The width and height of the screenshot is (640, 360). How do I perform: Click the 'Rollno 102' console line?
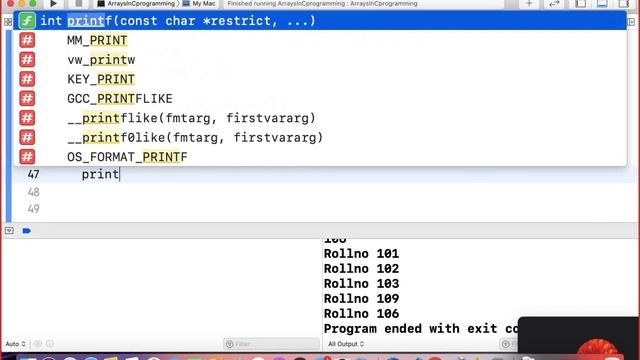(x=361, y=269)
